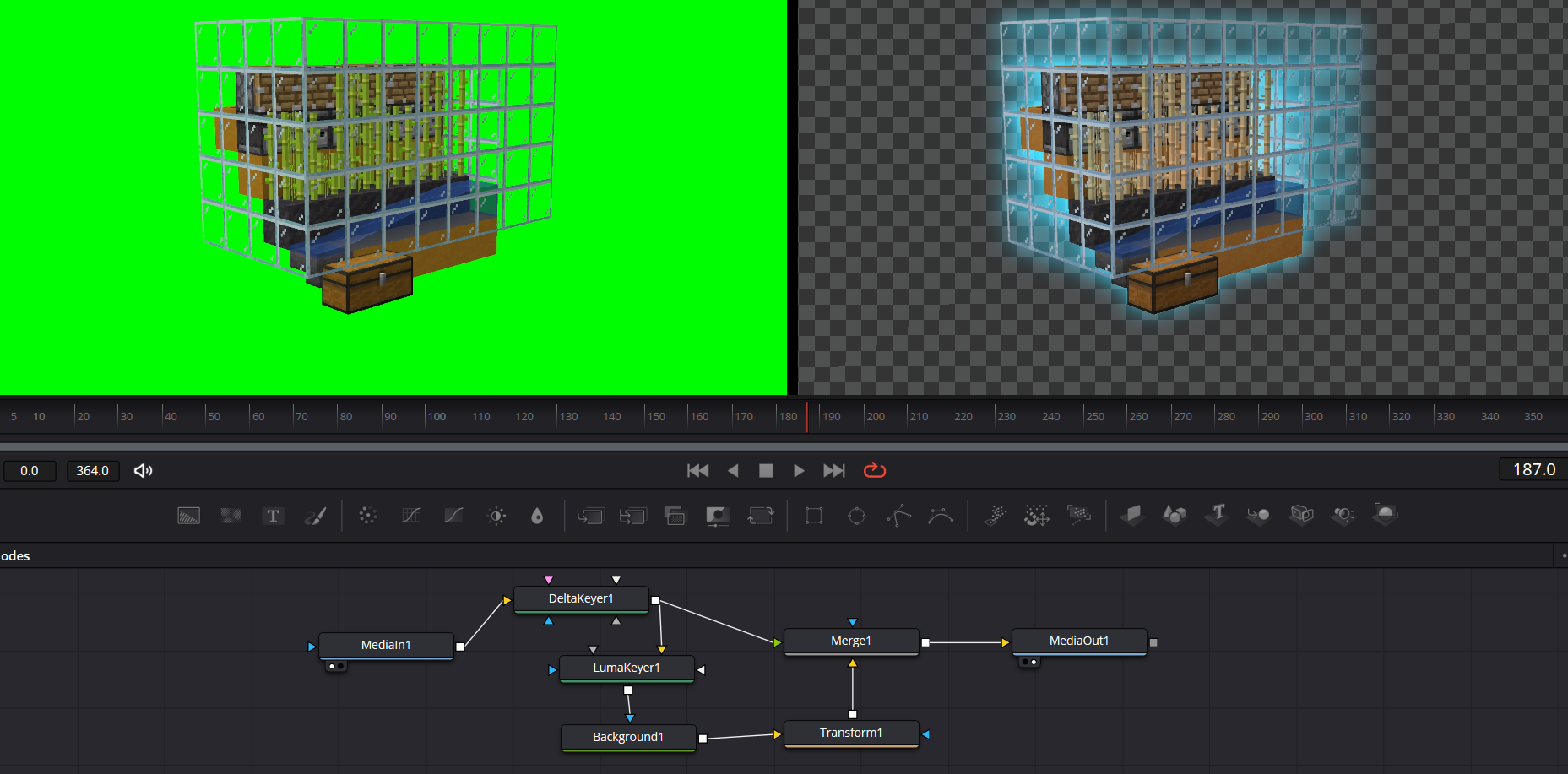Add a Fast Noise node
1568x774 pixels.
(x=231, y=515)
